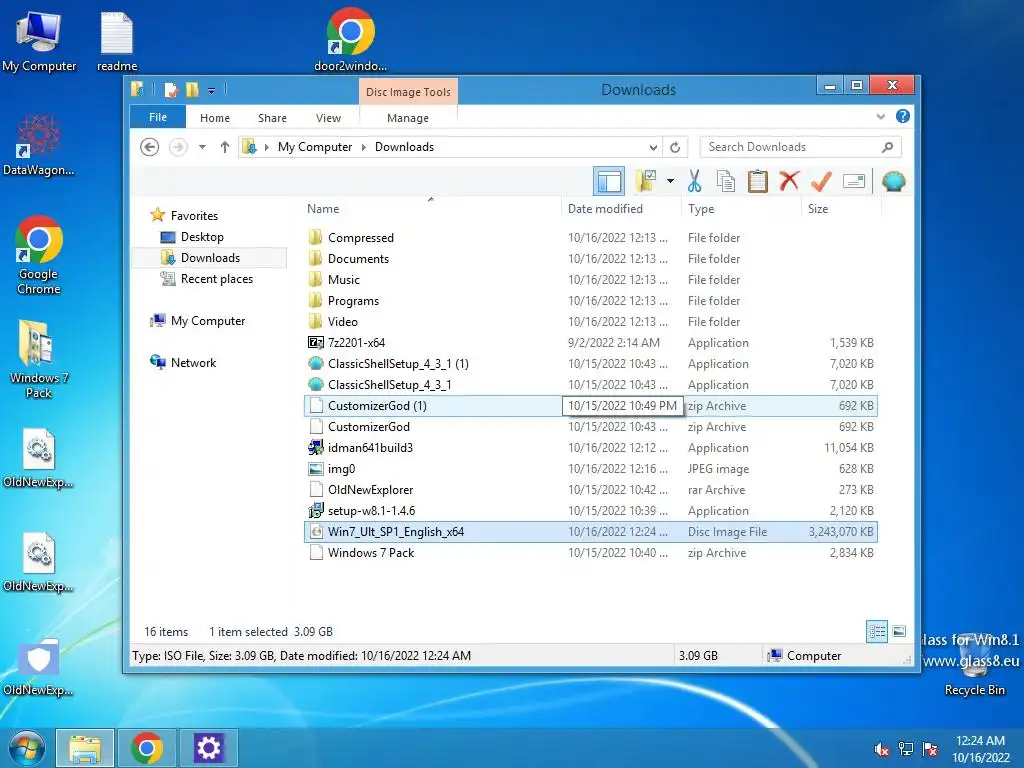Select the Compressed folder

coord(590,238)
